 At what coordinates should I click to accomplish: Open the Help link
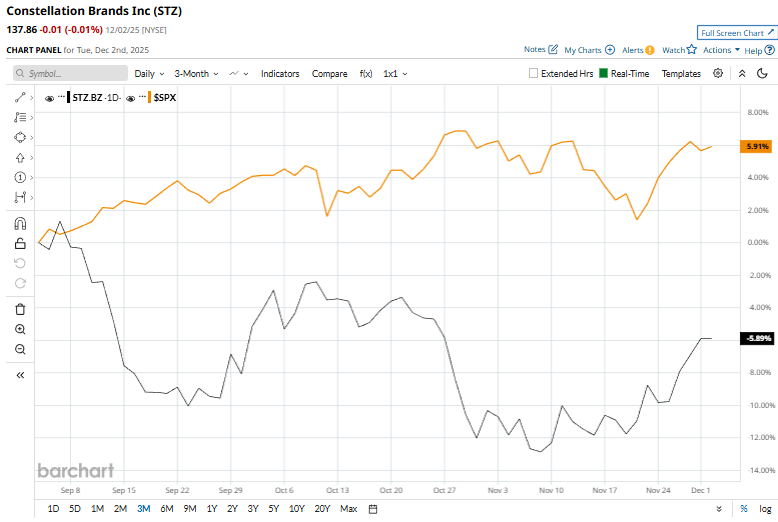click(x=759, y=50)
